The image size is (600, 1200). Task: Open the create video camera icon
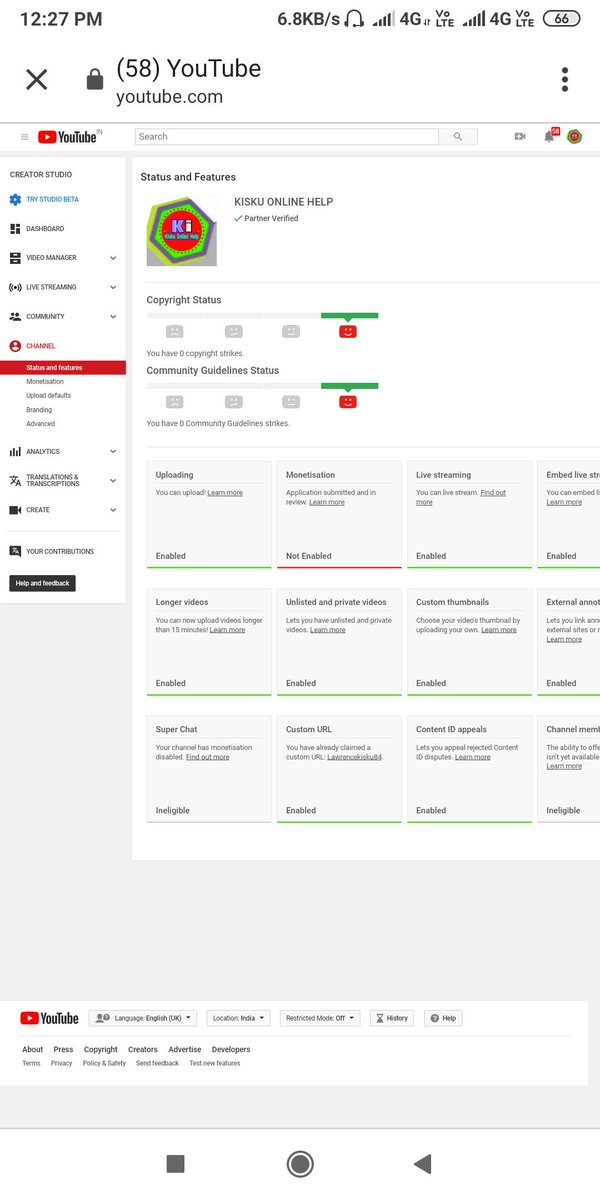[x=520, y=137]
